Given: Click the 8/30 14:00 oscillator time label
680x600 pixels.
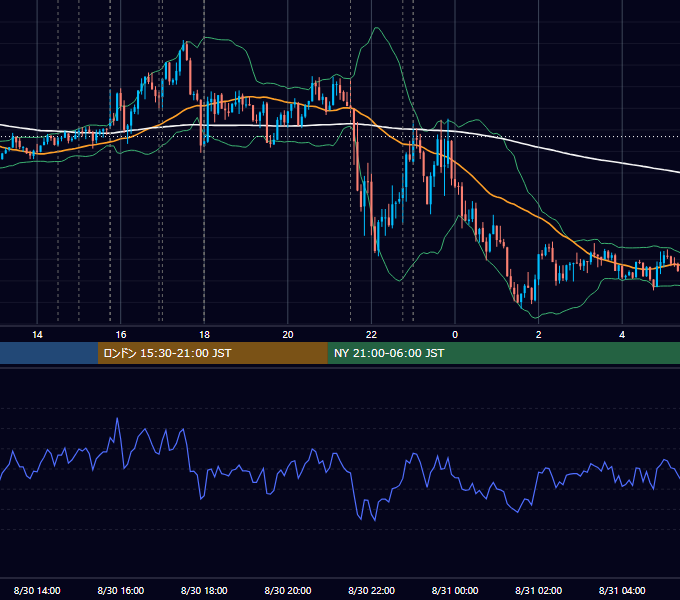Looking at the screenshot, I should point(37,590).
